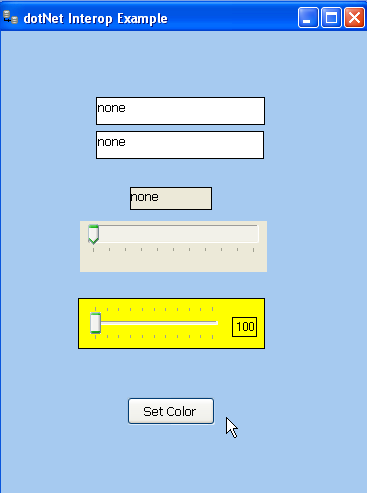Focus the topmost white "none" text field
The height and width of the screenshot is (493, 367).
(180, 111)
